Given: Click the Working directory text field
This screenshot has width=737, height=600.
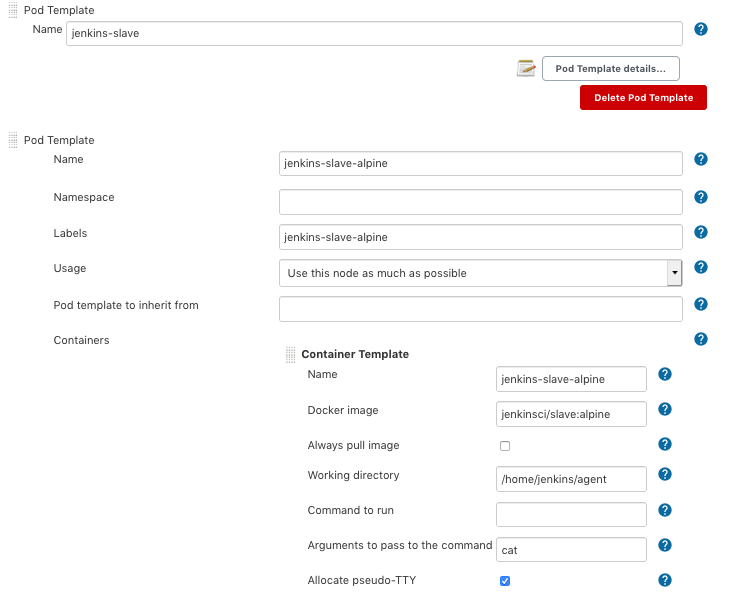Looking at the screenshot, I should 571,479.
